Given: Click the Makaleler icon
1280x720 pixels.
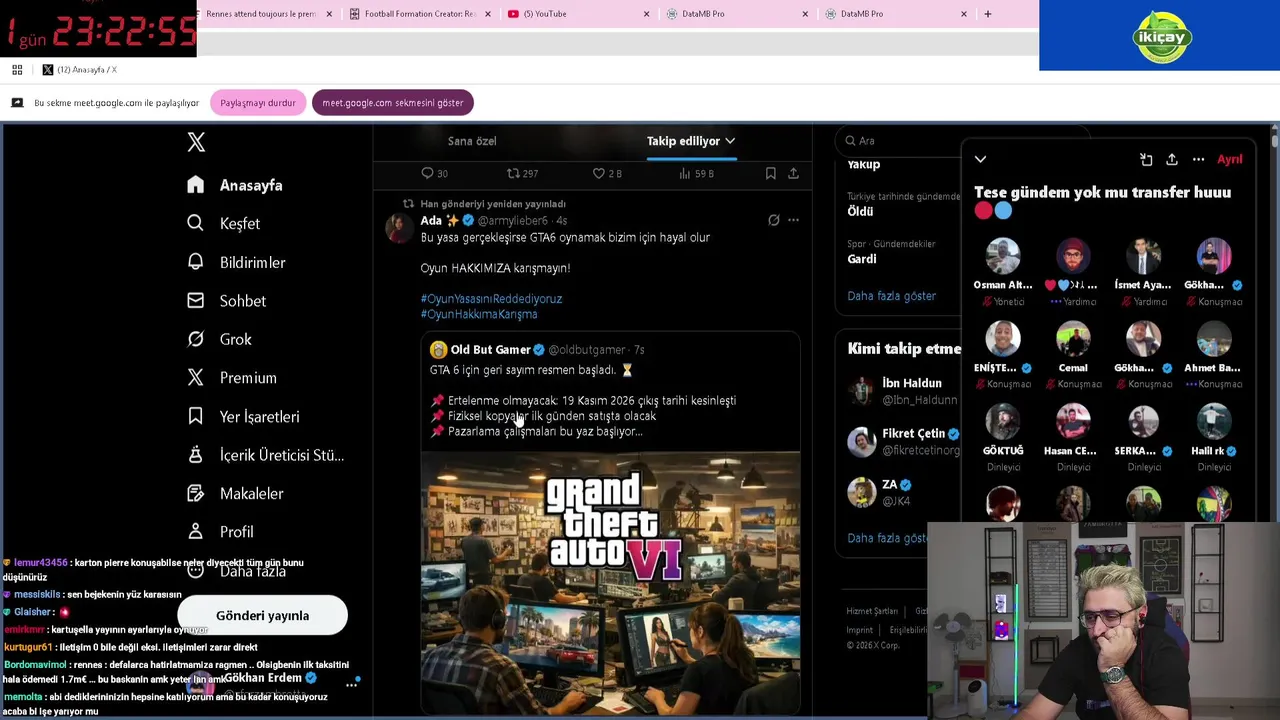Looking at the screenshot, I should tap(196, 493).
